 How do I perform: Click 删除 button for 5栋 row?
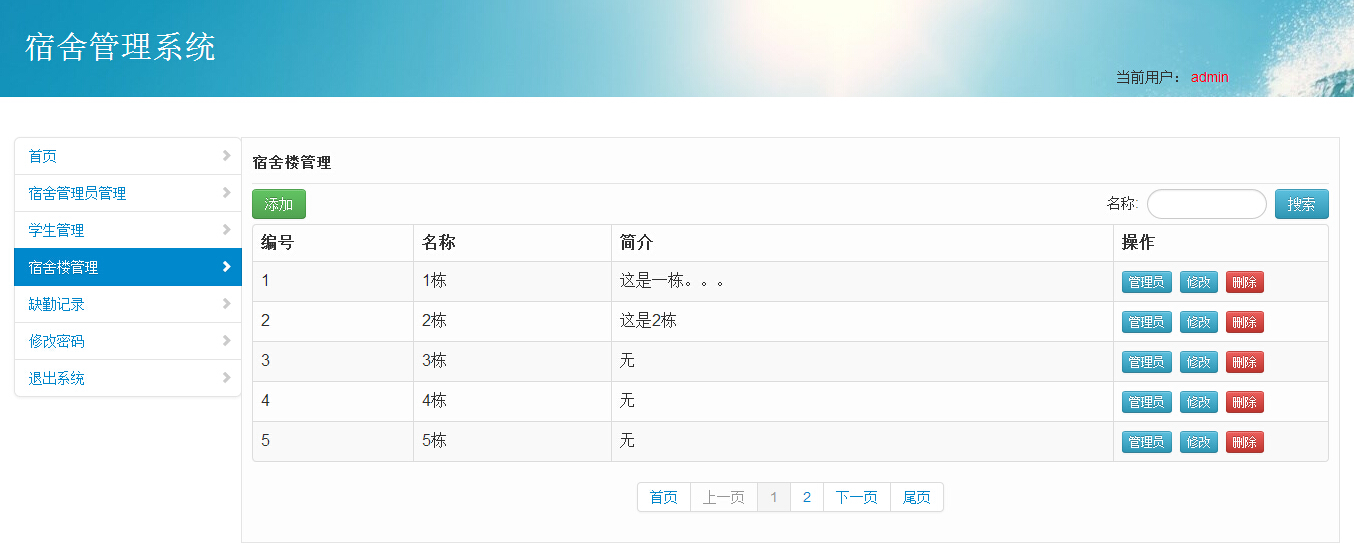click(1244, 442)
